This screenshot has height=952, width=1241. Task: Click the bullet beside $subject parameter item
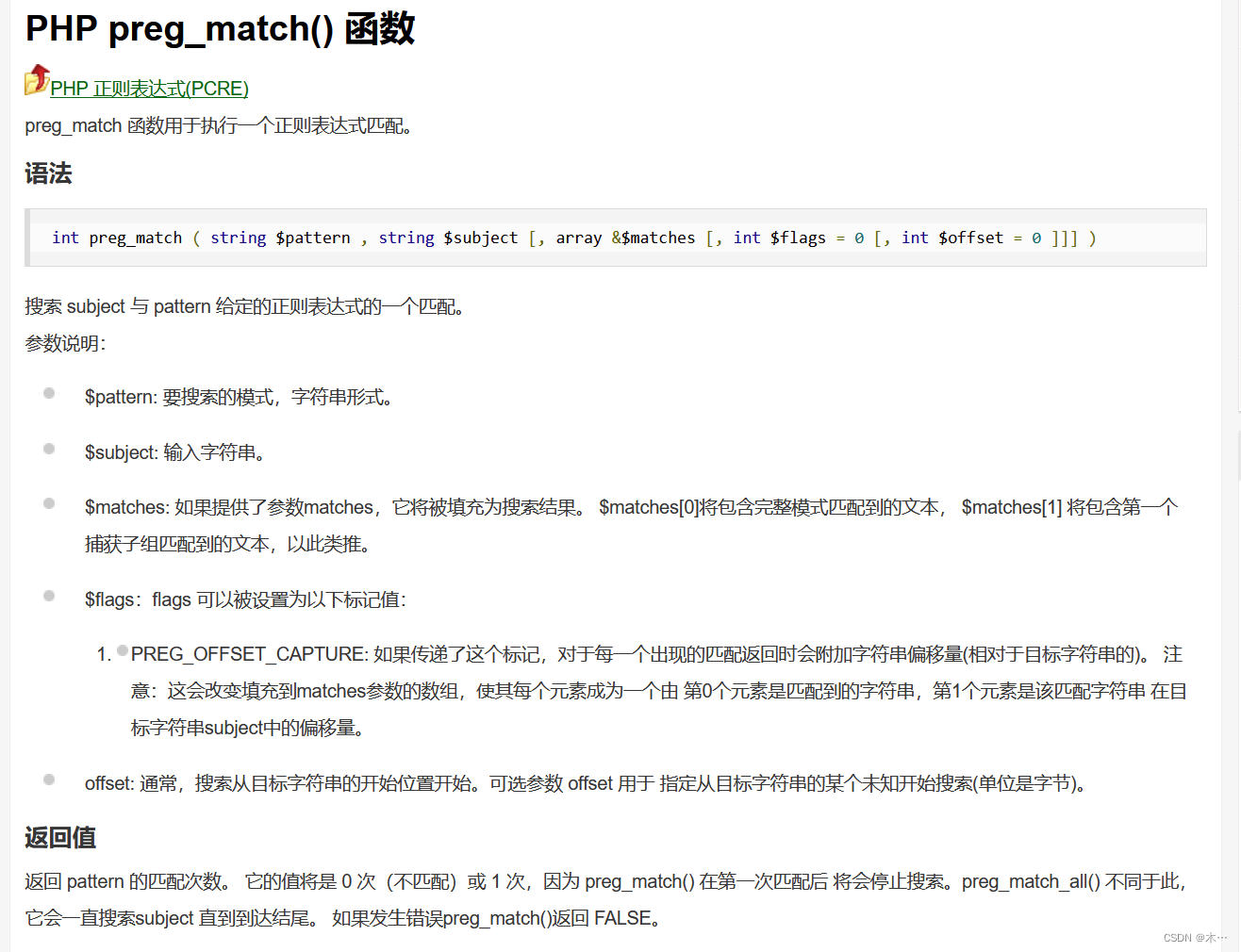(49, 449)
